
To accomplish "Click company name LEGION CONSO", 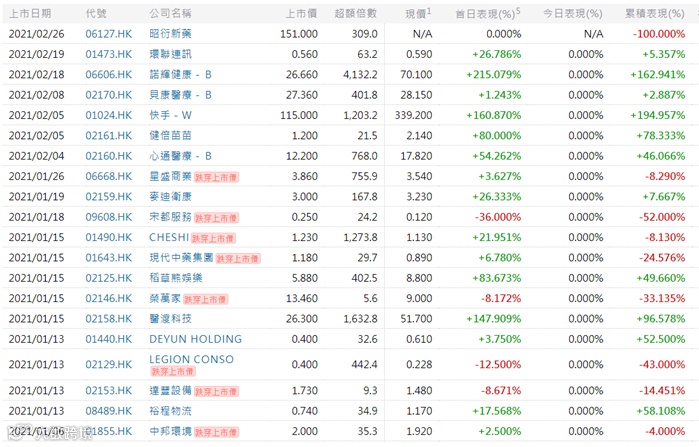I will pyautogui.click(x=191, y=359).
